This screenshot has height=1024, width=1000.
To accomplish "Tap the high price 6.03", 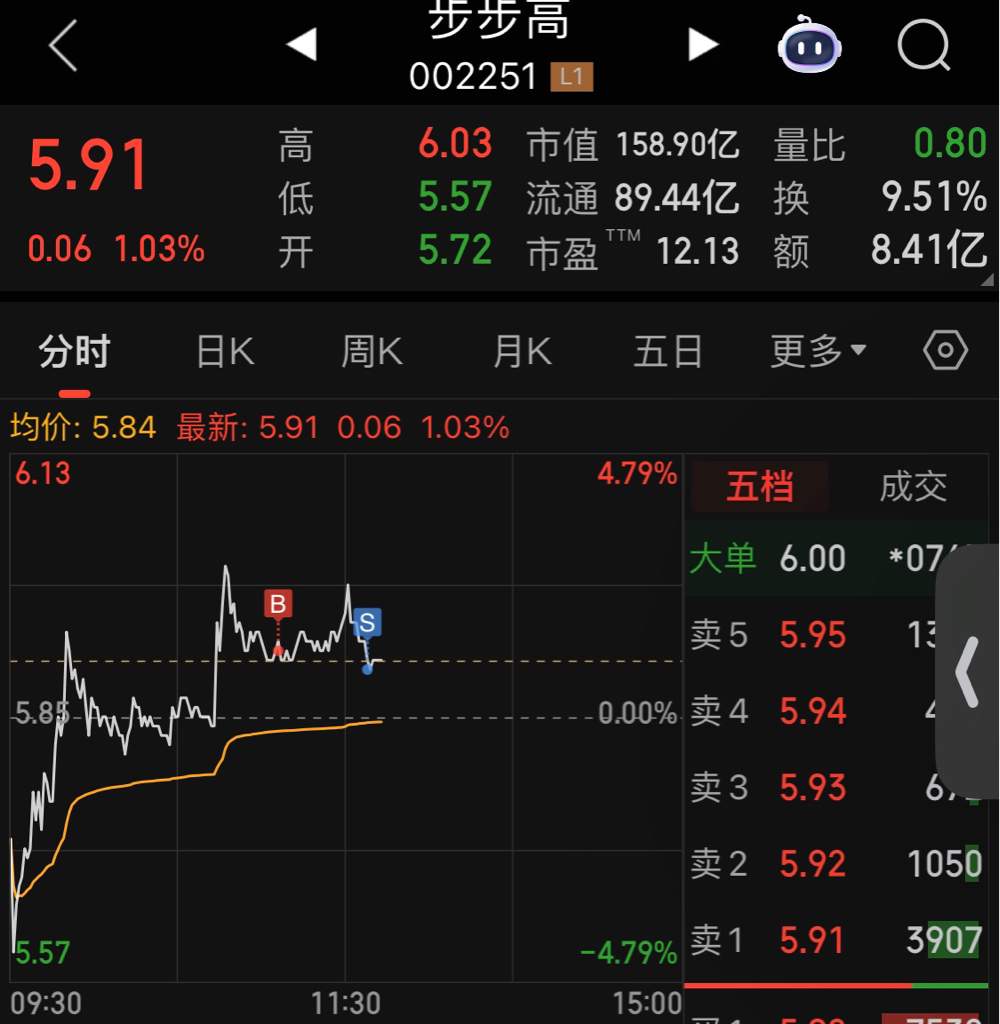I will pyautogui.click(x=455, y=143).
